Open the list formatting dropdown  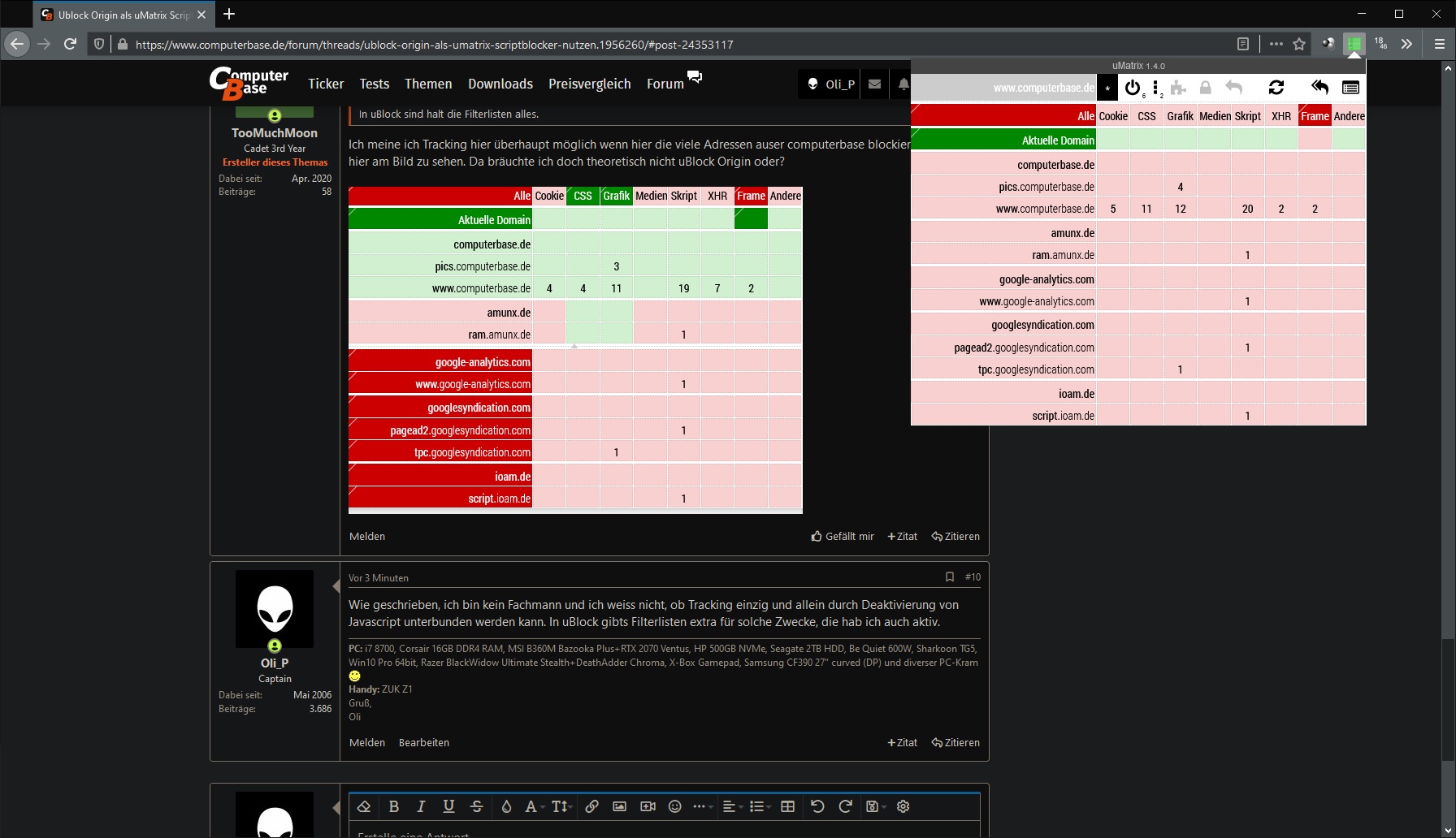pos(760,806)
